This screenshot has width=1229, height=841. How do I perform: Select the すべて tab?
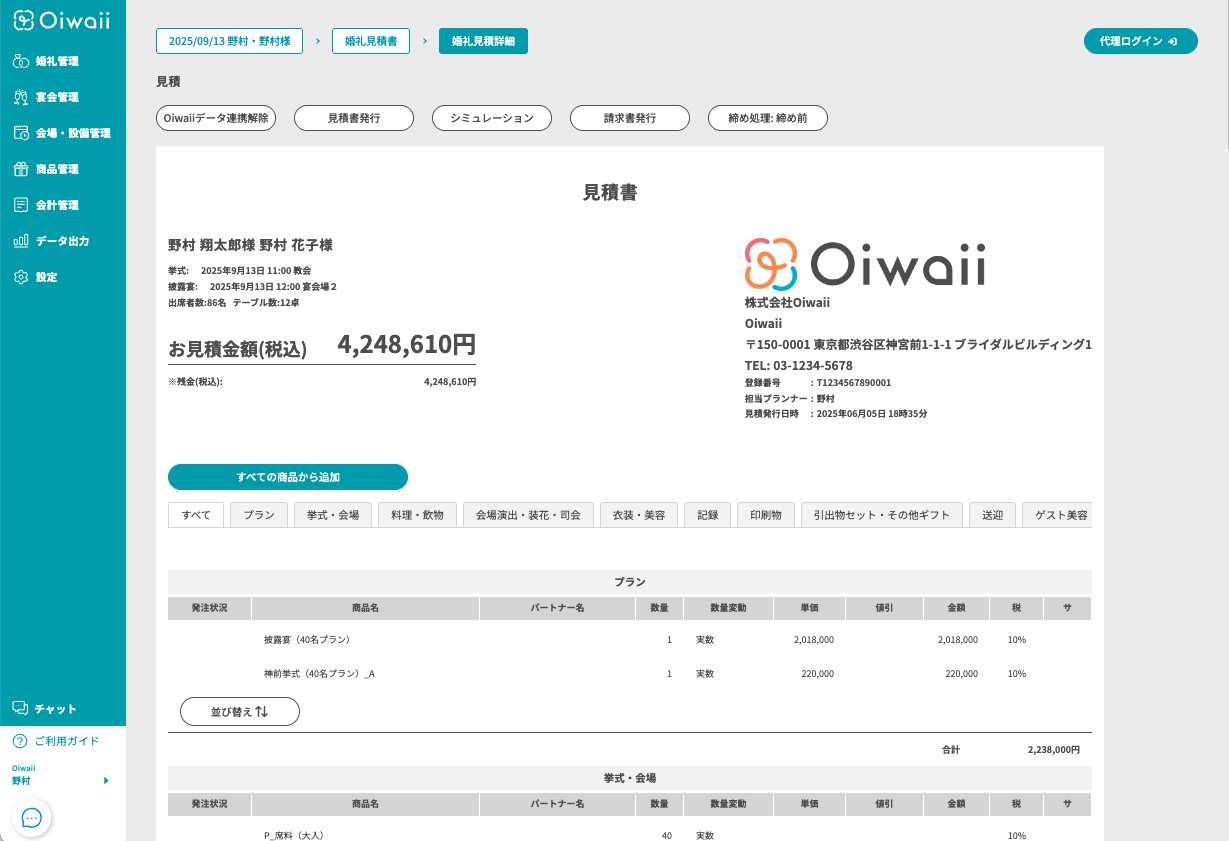(x=196, y=515)
